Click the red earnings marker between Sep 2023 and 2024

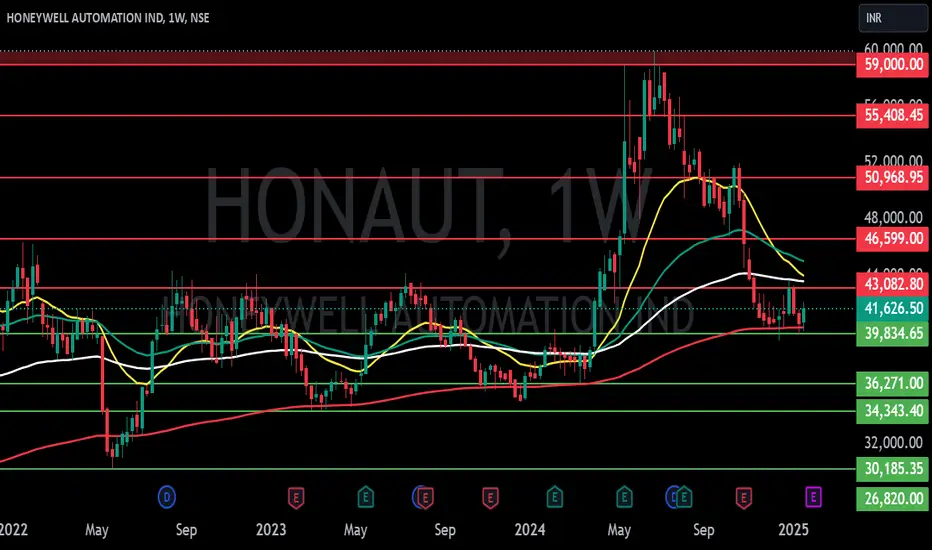pyautogui.click(x=490, y=497)
